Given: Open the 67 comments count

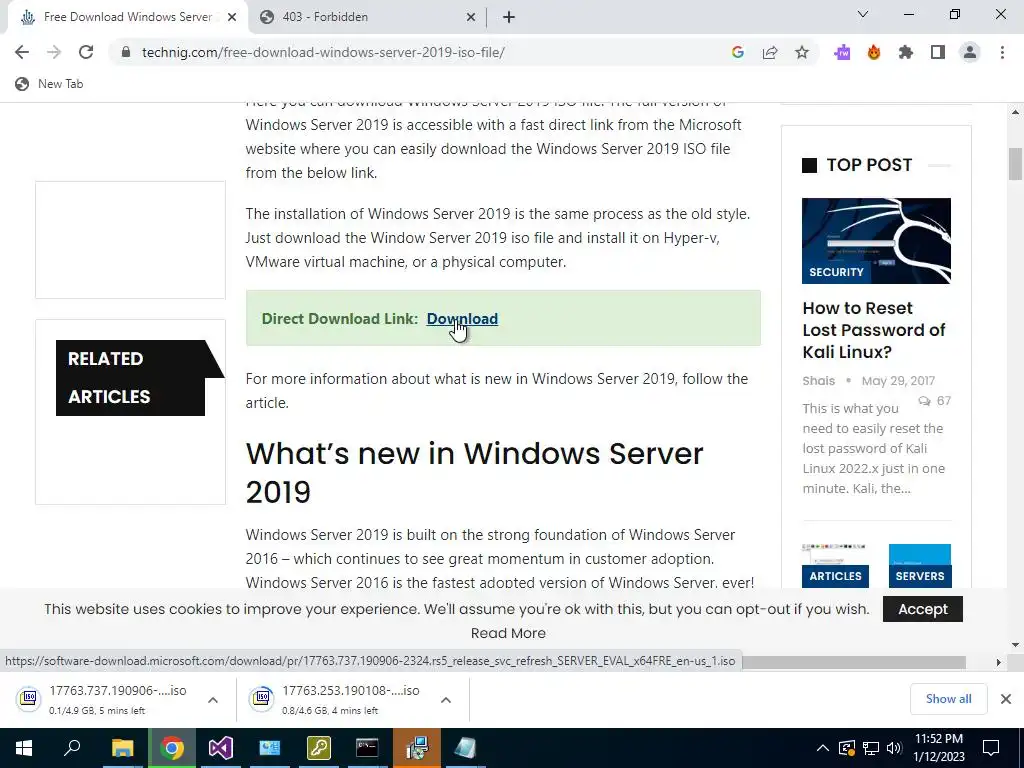Looking at the screenshot, I should 935,400.
